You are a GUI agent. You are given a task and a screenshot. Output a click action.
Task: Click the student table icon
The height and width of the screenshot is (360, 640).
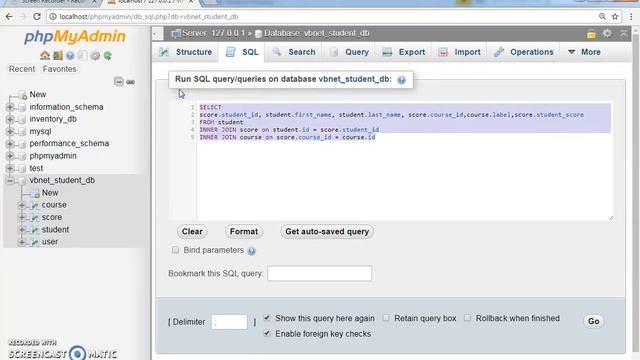[35, 230]
